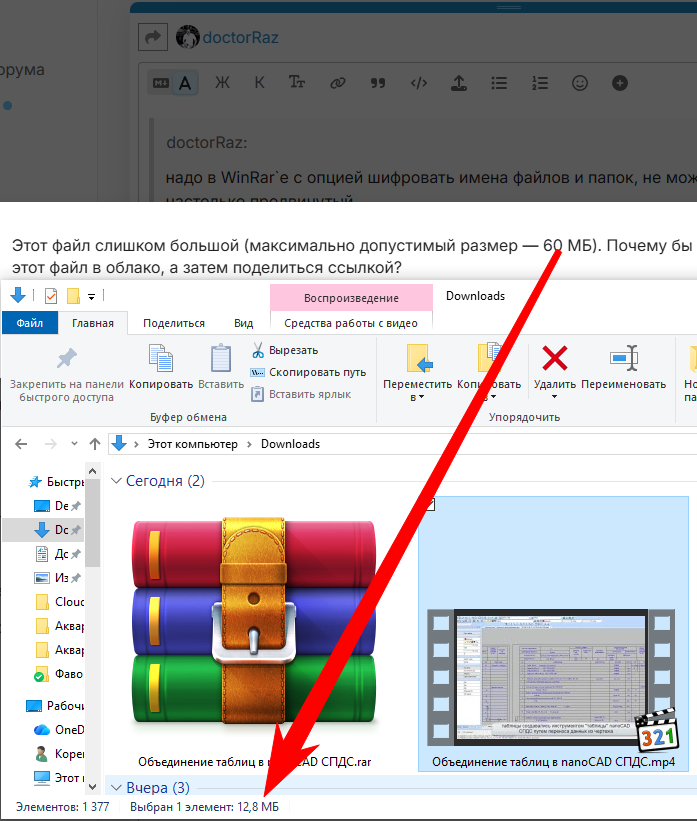
Task: Expand the Вчера (3) group chevron
Action: pyautogui.click(x=117, y=788)
